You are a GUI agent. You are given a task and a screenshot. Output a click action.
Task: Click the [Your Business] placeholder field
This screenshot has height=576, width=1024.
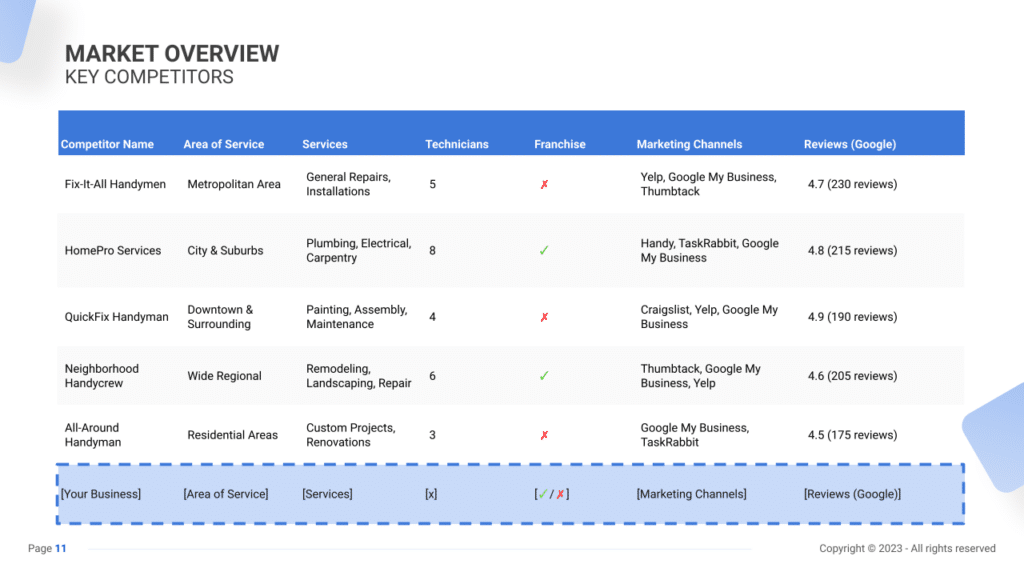[x=101, y=494]
